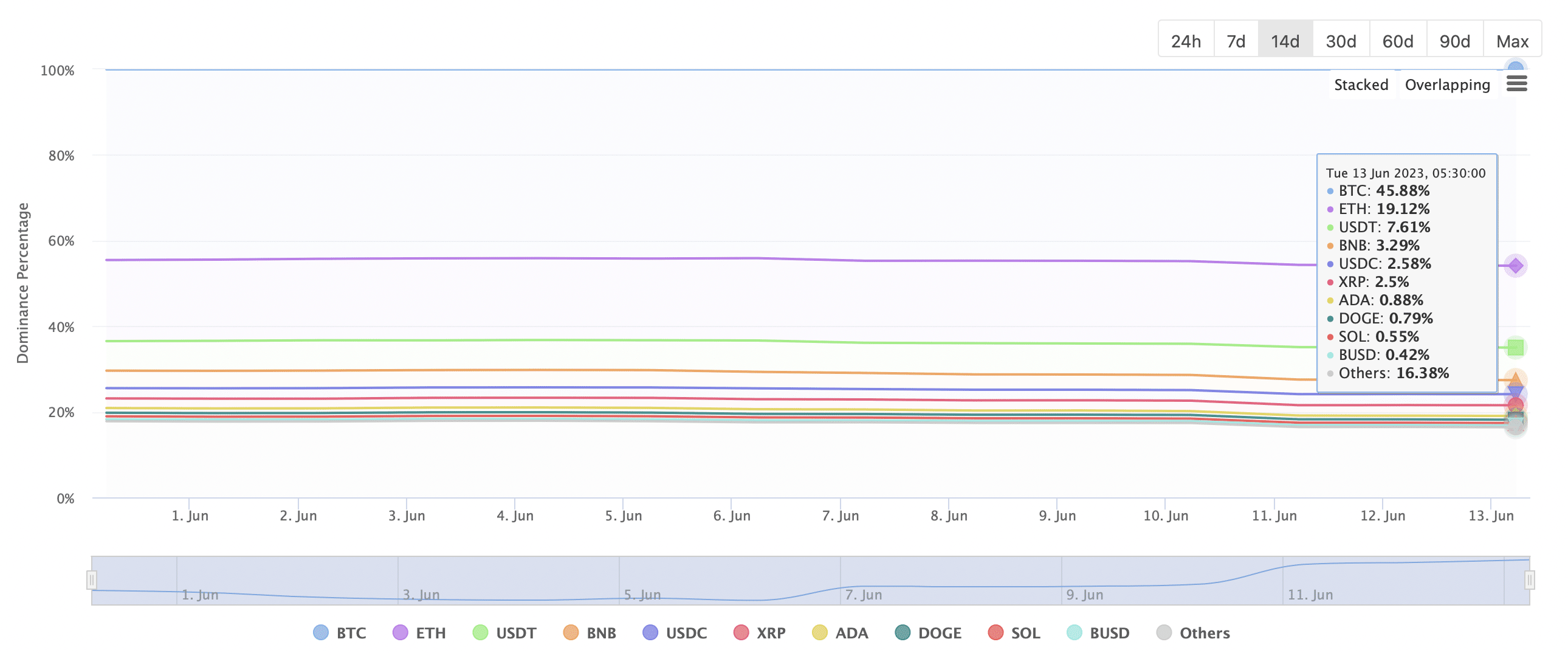The width and height of the screenshot is (1568, 653).
Task: Click BTC 45.88% value in tooltip
Action: click(x=1403, y=191)
